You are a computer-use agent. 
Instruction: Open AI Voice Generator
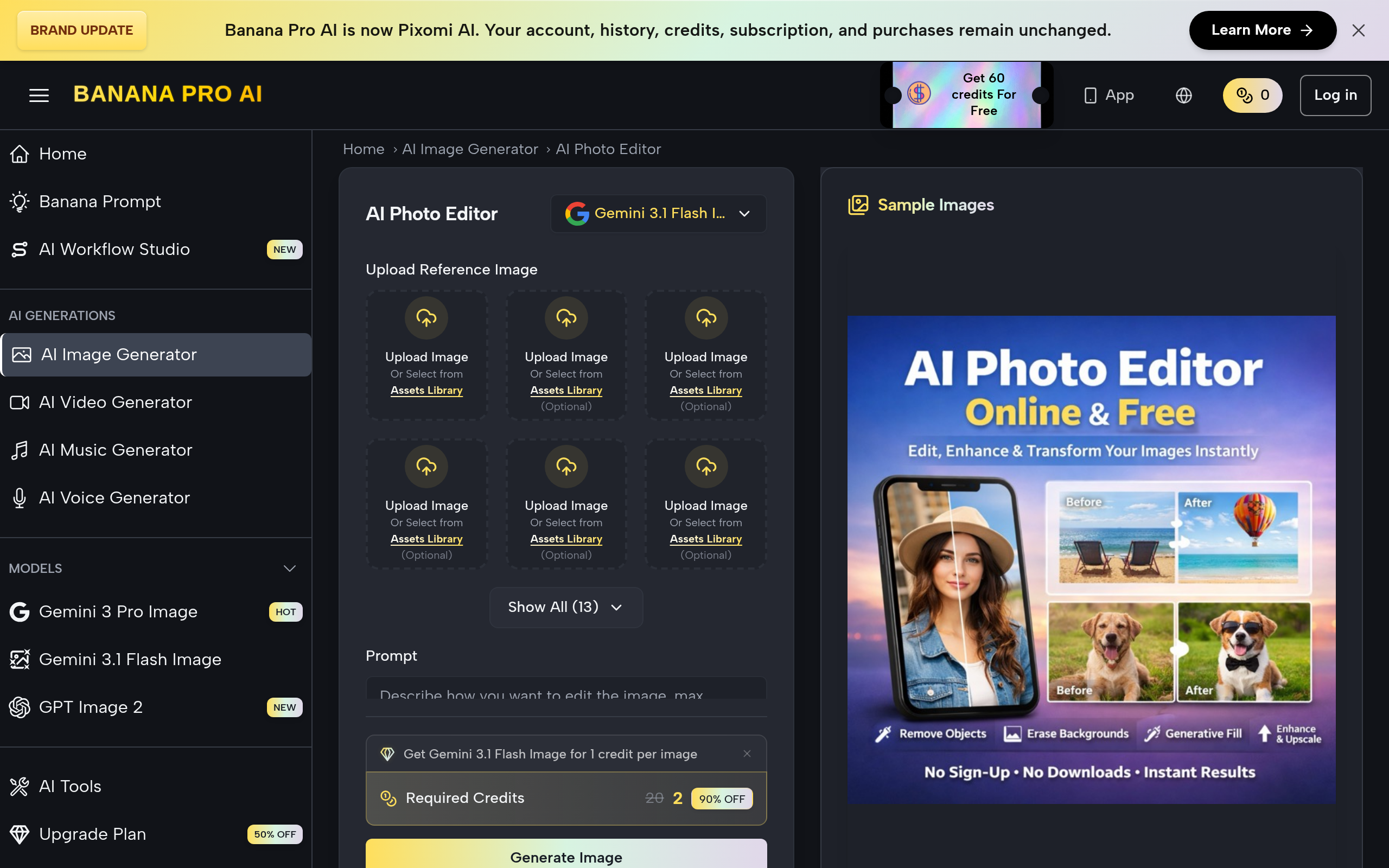coord(156,497)
